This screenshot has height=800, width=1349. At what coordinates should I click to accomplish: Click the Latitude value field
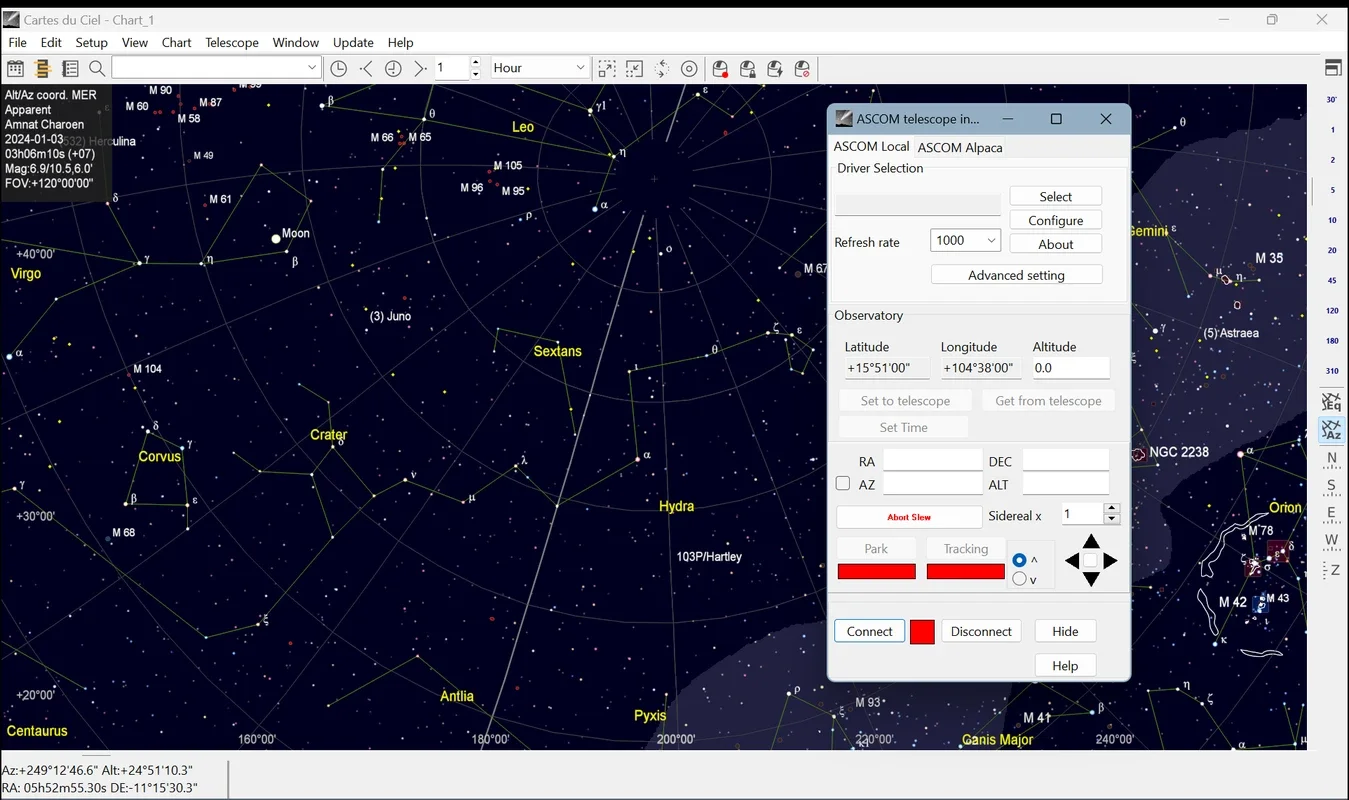[887, 368]
